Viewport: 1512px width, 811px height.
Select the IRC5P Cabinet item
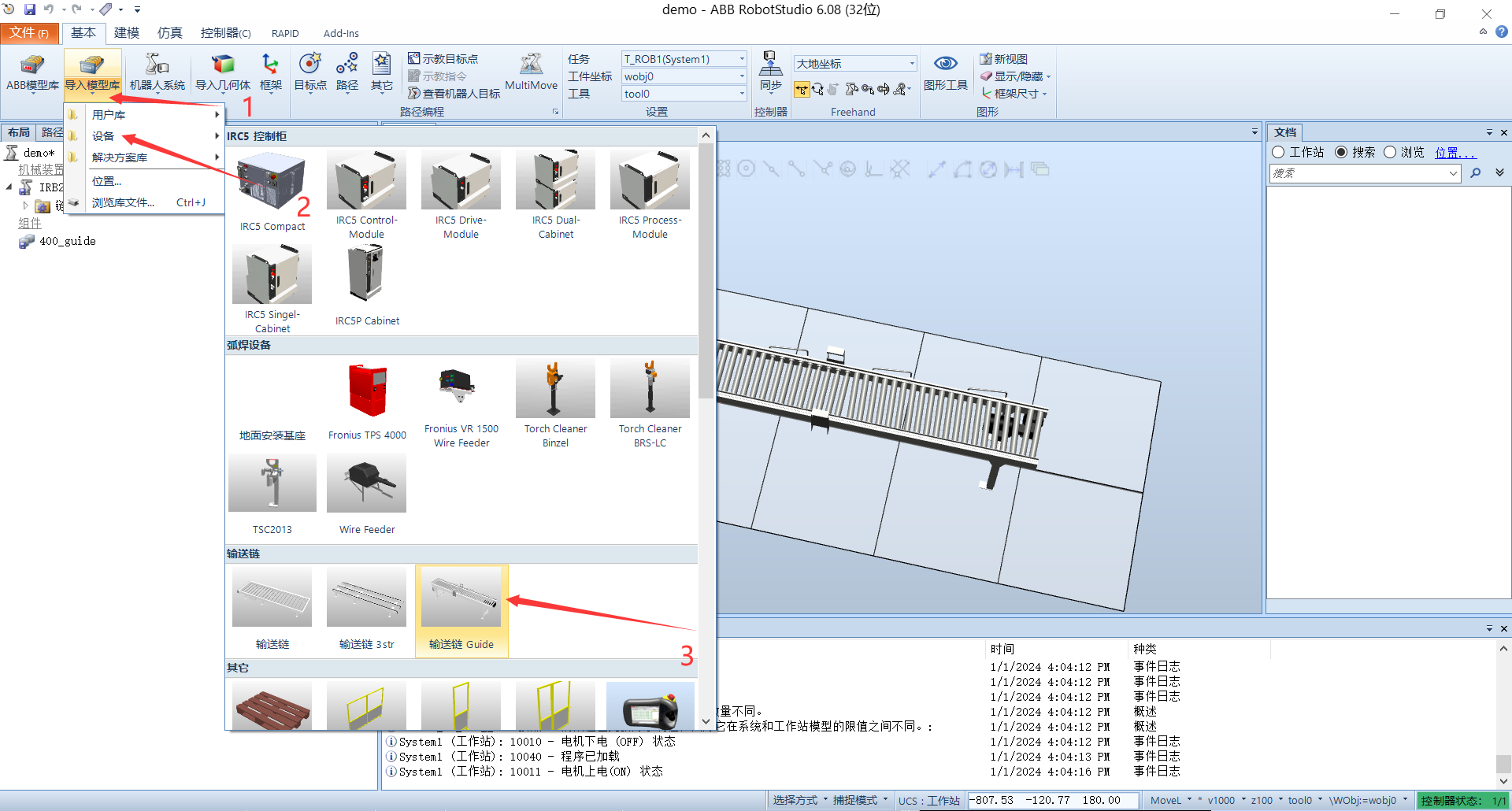tap(367, 285)
